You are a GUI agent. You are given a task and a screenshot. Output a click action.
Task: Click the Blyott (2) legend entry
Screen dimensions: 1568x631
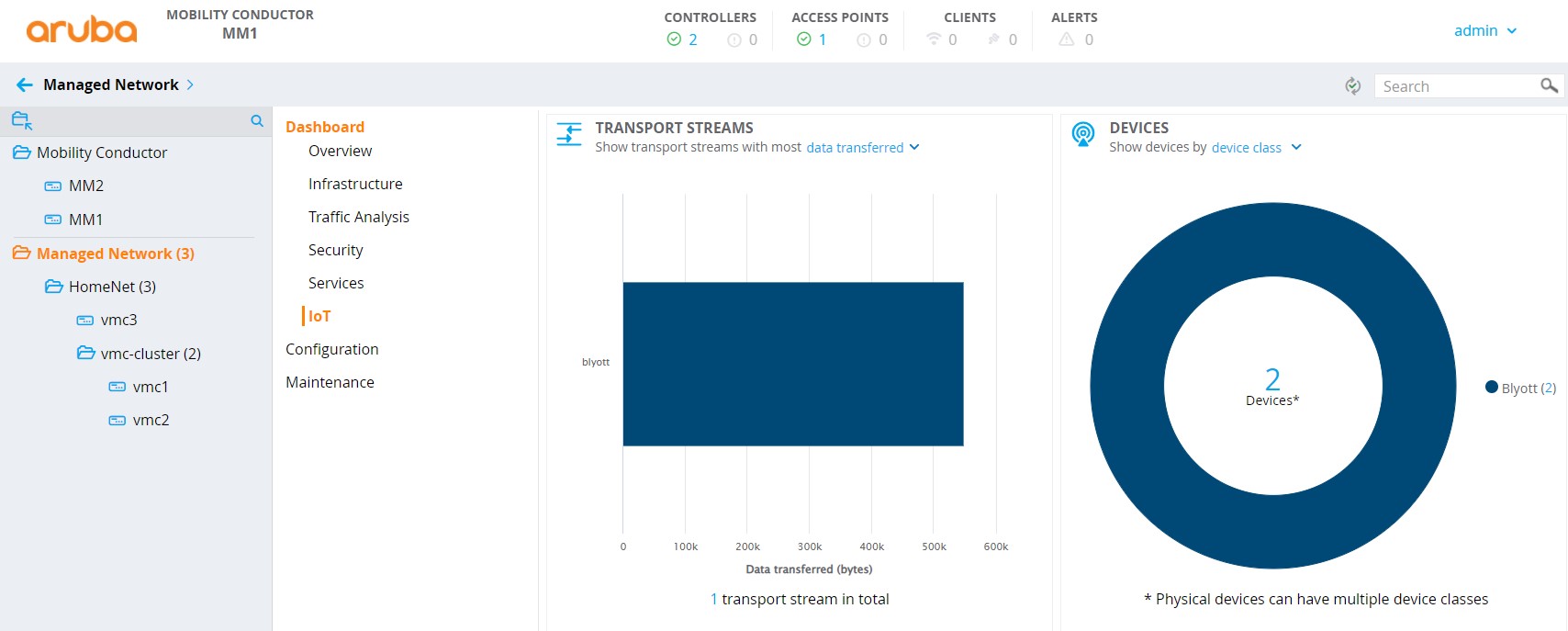pyautogui.click(x=1529, y=388)
